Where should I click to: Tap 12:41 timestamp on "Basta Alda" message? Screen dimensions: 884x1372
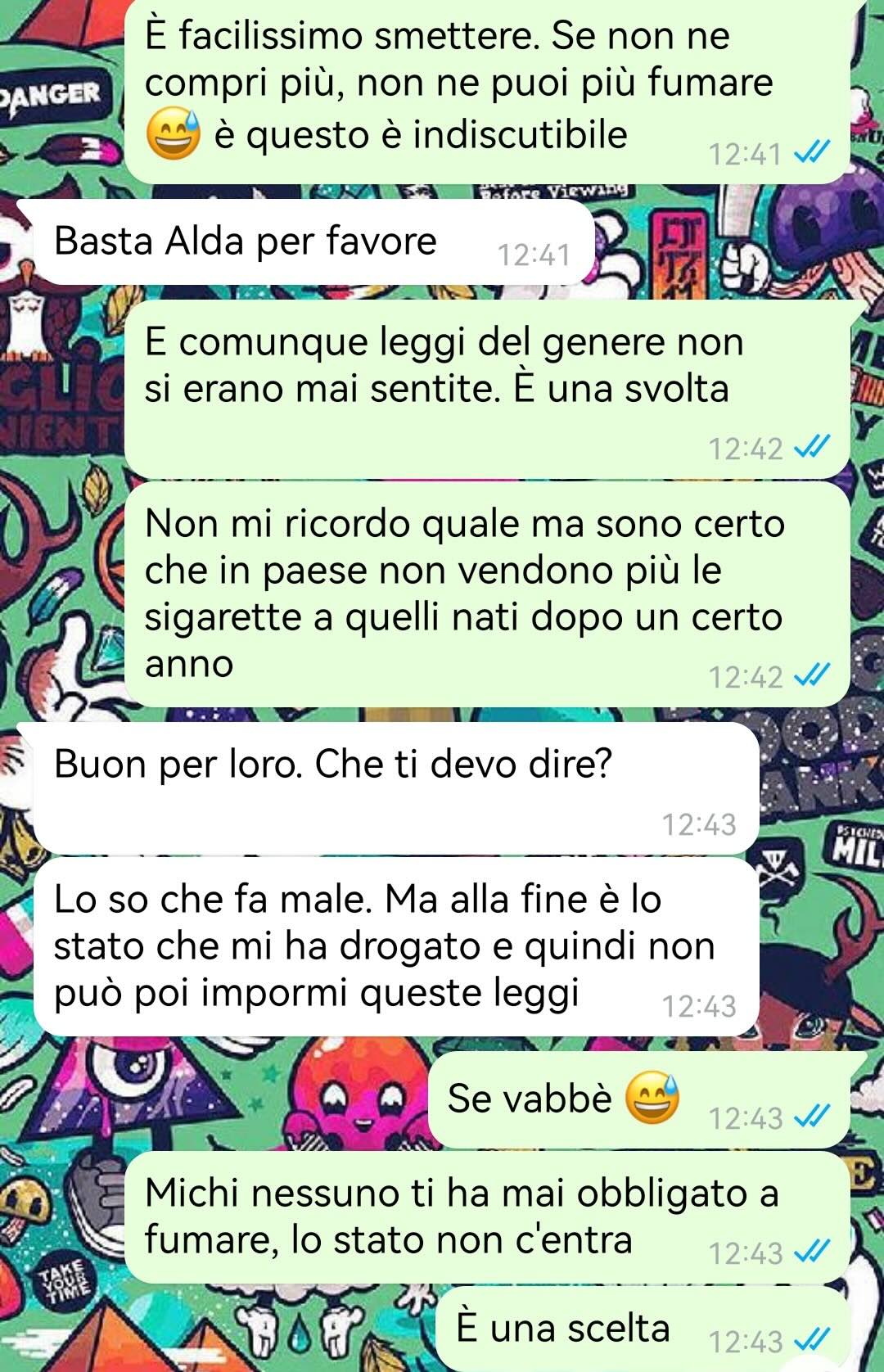(534, 255)
